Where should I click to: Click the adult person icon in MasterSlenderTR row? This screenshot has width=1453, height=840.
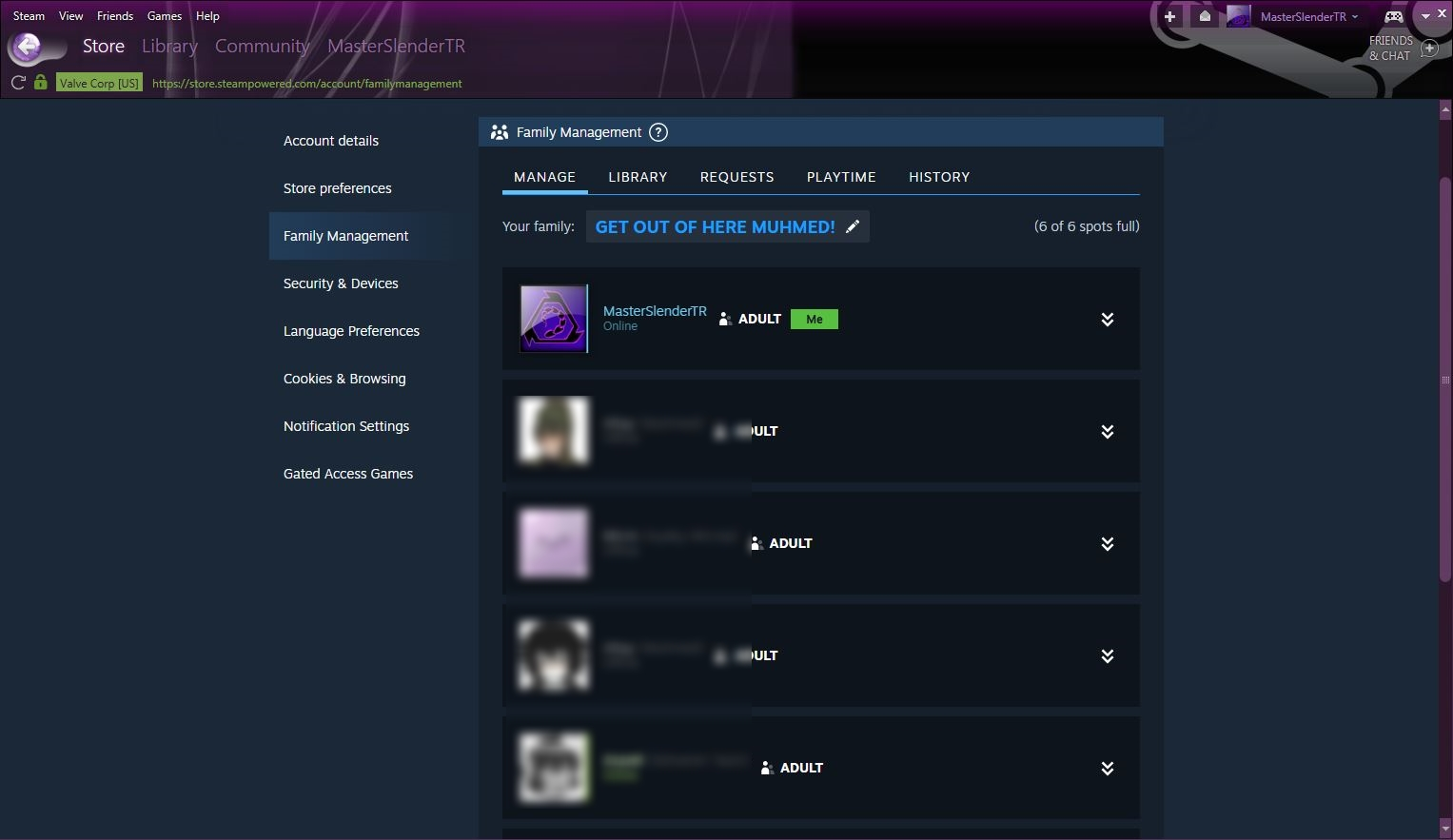(725, 319)
